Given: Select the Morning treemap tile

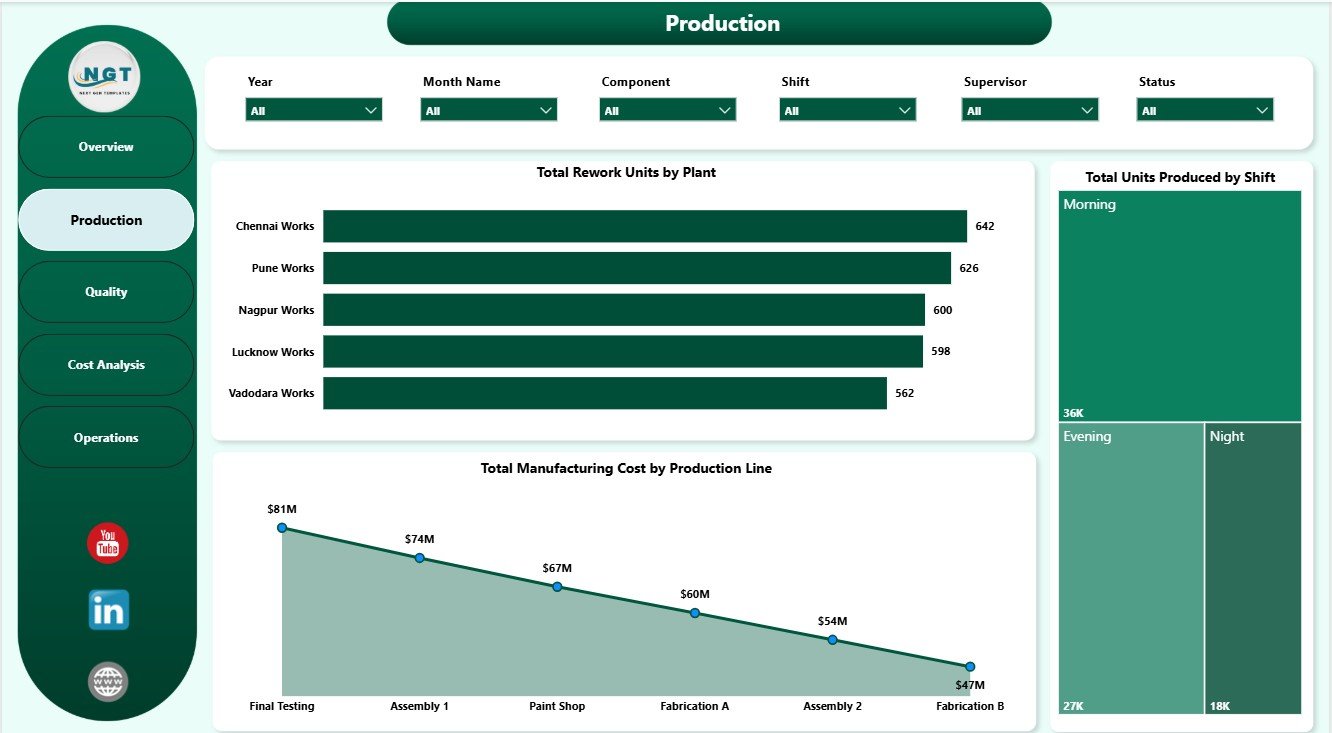Looking at the screenshot, I should [1180, 306].
